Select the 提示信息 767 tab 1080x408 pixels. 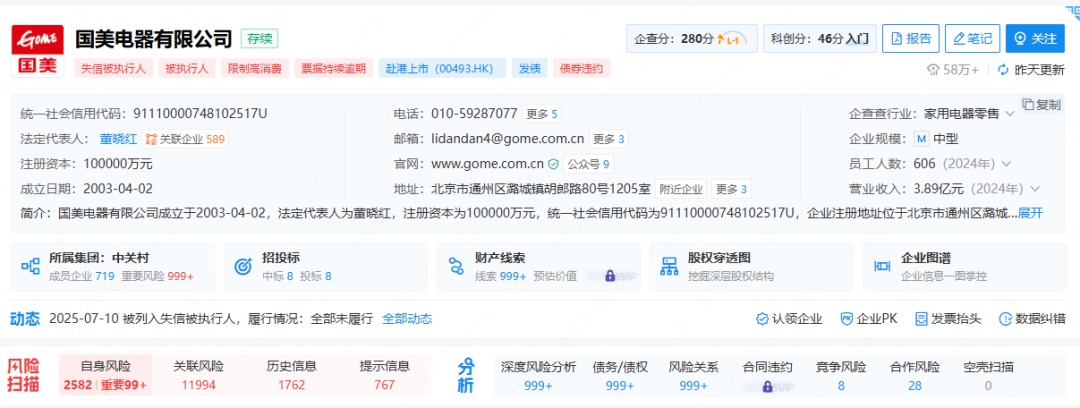pos(384,375)
